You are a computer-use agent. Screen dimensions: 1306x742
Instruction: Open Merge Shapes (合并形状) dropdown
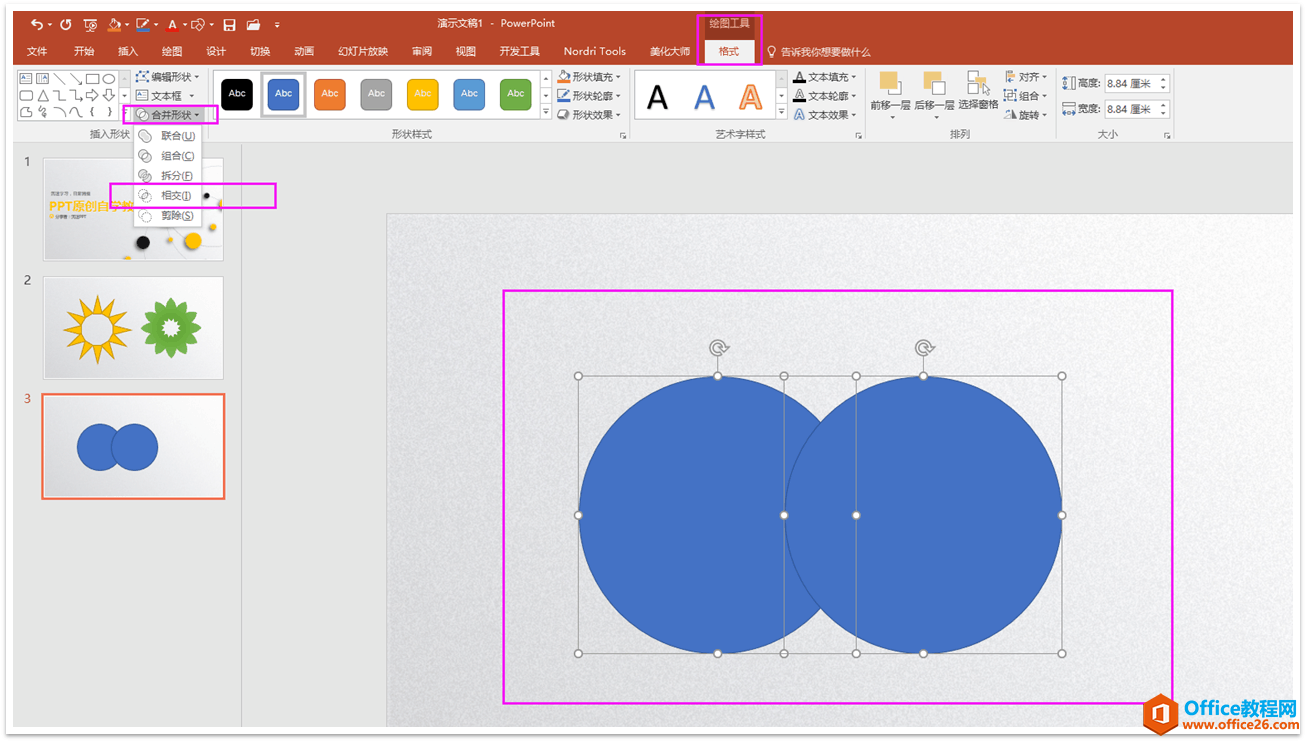(x=168, y=115)
